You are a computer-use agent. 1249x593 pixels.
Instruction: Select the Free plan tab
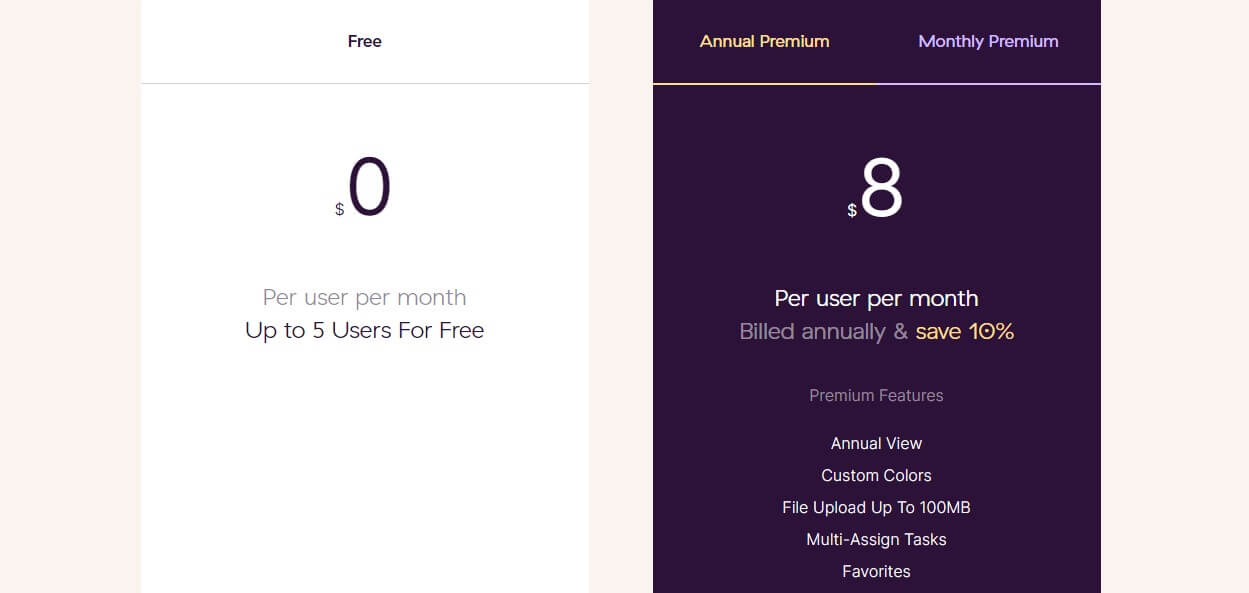click(x=365, y=41)
